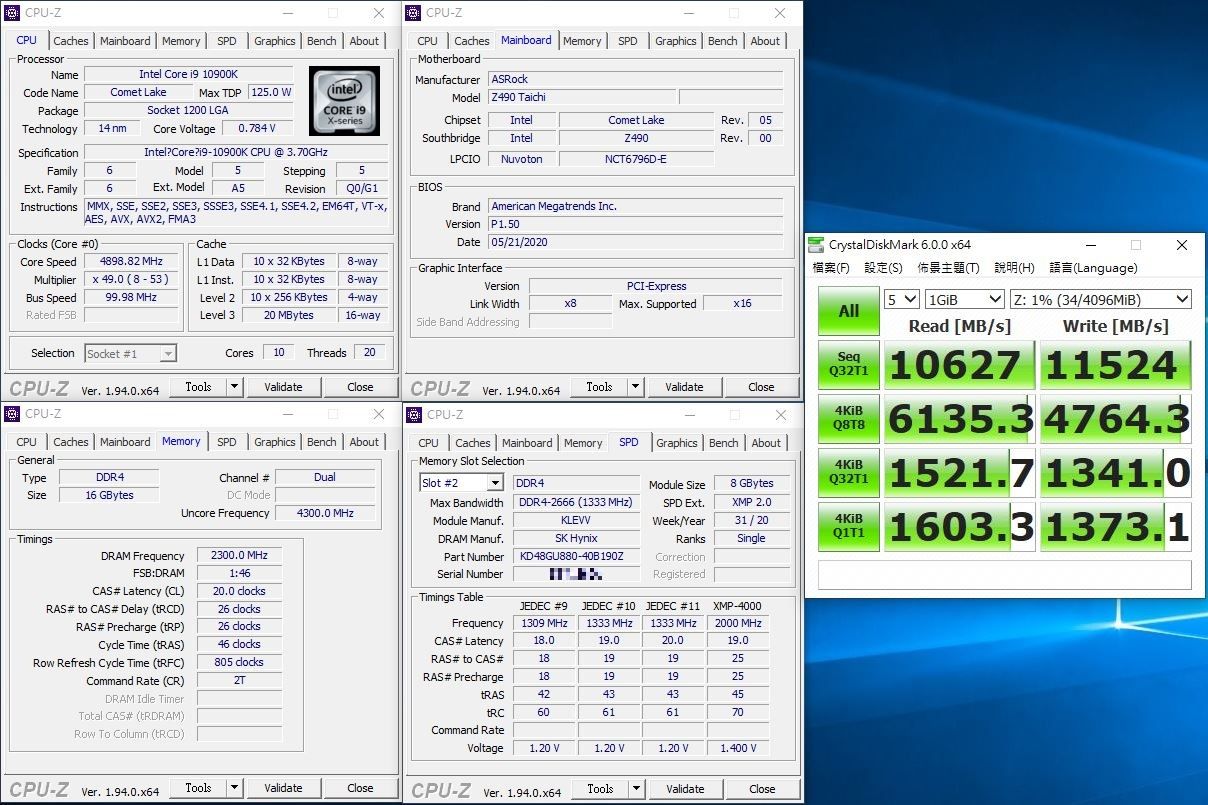
Task: Click the CPU-Z icon in the SPD-tab window title bar
Action: 413,414
